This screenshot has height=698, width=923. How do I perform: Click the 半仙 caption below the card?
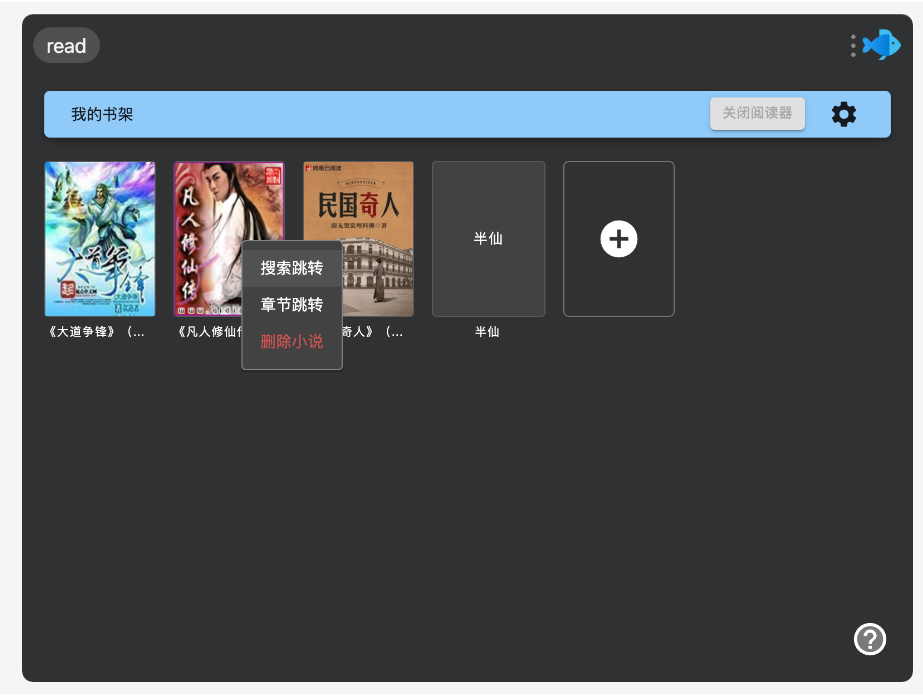coord(487,332)
